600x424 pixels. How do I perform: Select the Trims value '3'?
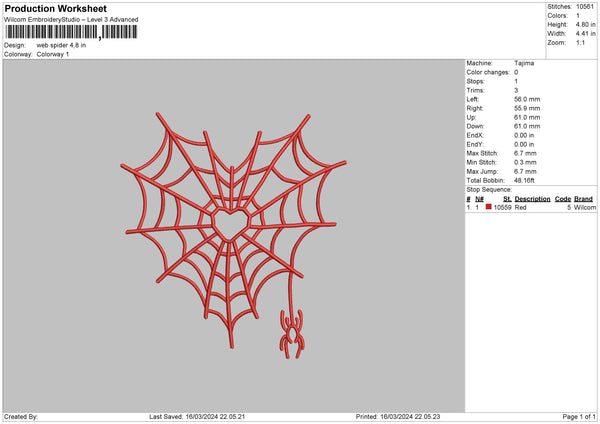point(516,91)
